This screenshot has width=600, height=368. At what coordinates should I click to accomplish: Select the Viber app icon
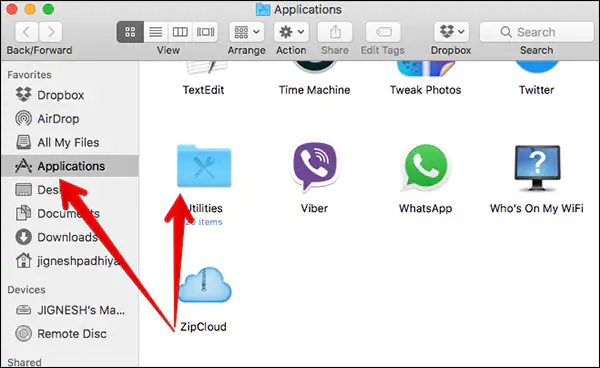tap(315, 166)
